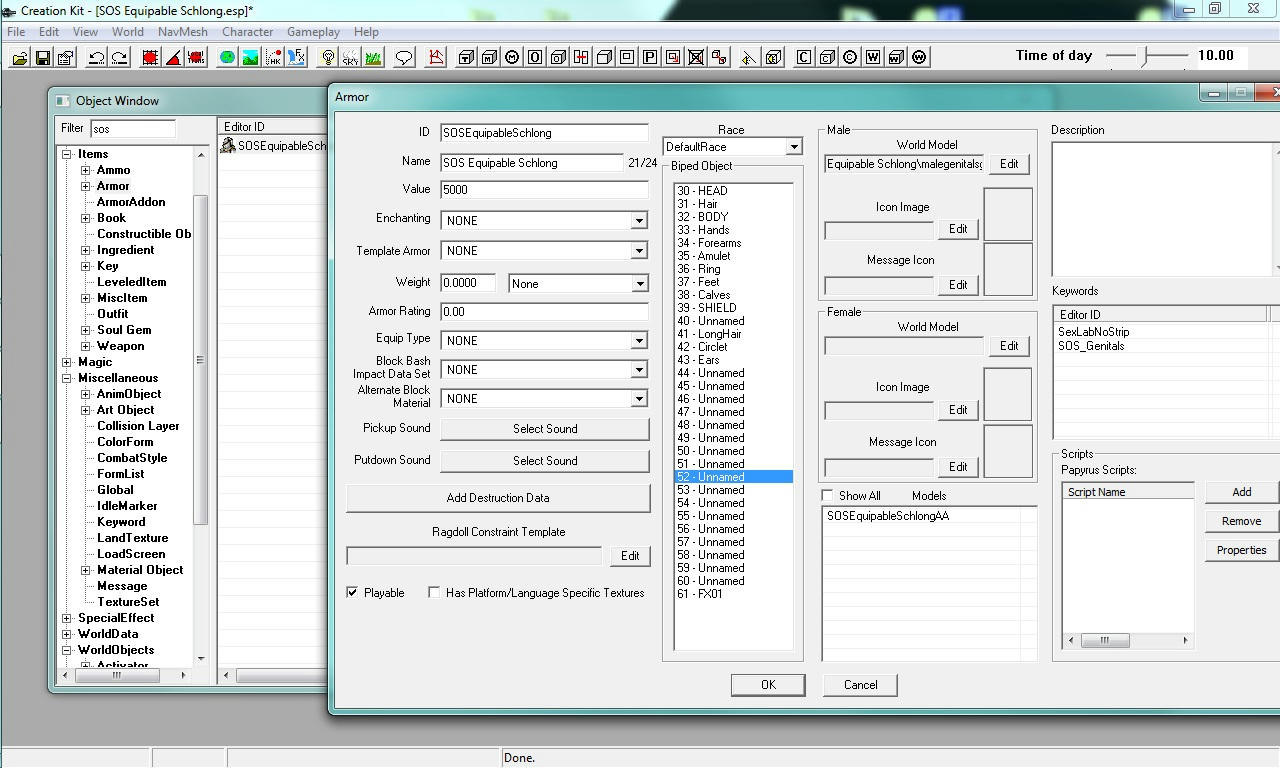Click the boxed P toolbar icon

coord(650,57)
